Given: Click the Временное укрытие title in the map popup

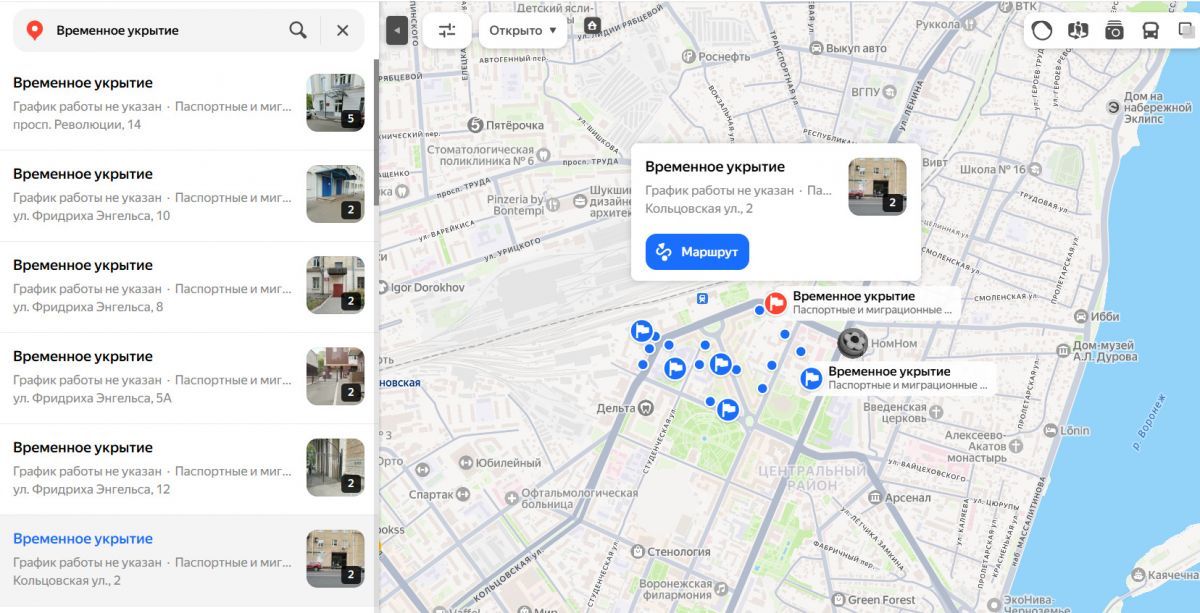Looking at the screenshot, I should click(715, 167).
